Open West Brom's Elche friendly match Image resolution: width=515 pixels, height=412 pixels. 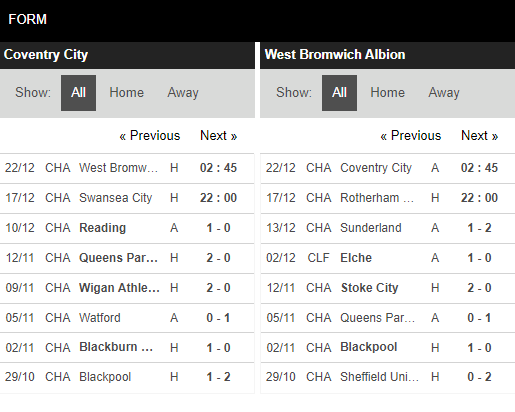pos(388,258)
